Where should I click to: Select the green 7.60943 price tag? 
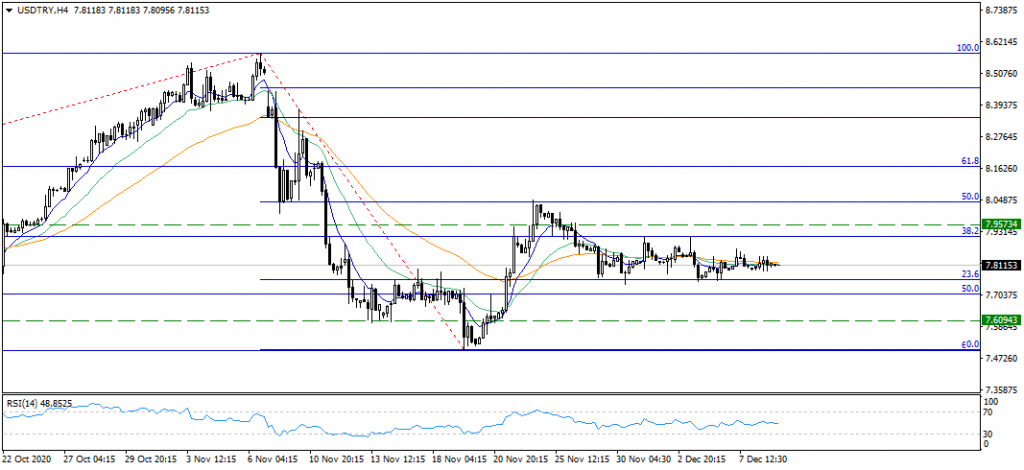pyautogui.click(x=1001, y=320)
